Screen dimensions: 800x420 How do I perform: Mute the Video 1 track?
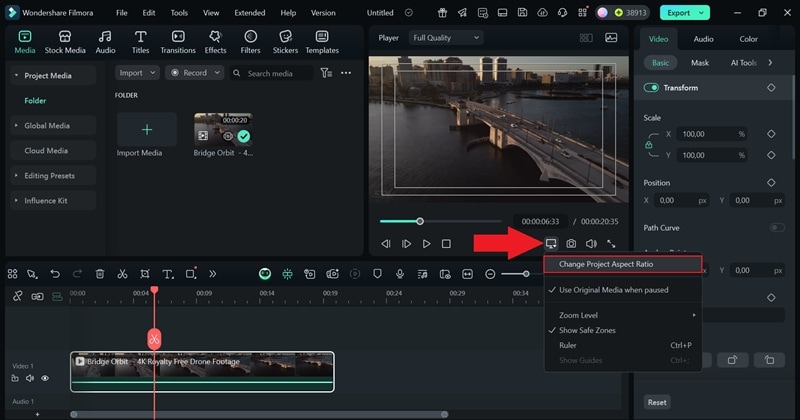tap(30, 378)
